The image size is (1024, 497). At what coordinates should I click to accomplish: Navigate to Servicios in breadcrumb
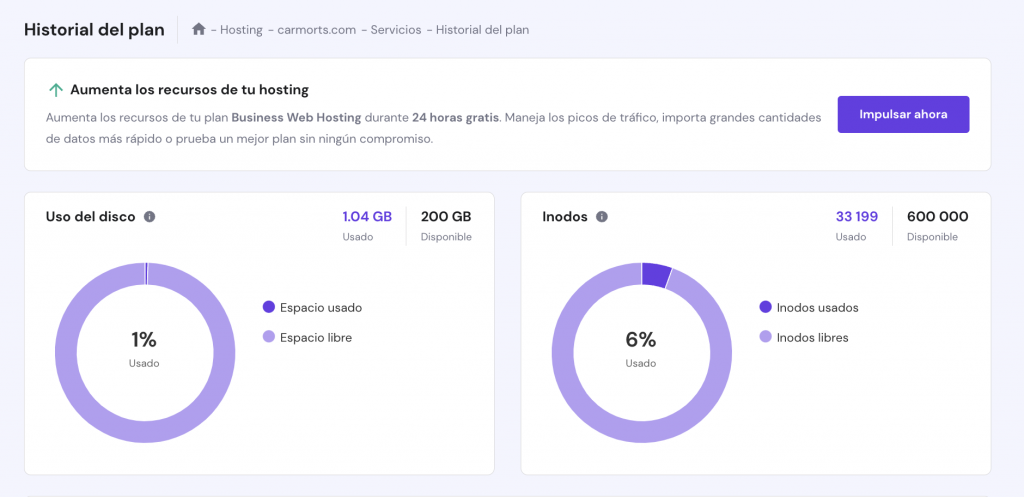click(396, 30)
